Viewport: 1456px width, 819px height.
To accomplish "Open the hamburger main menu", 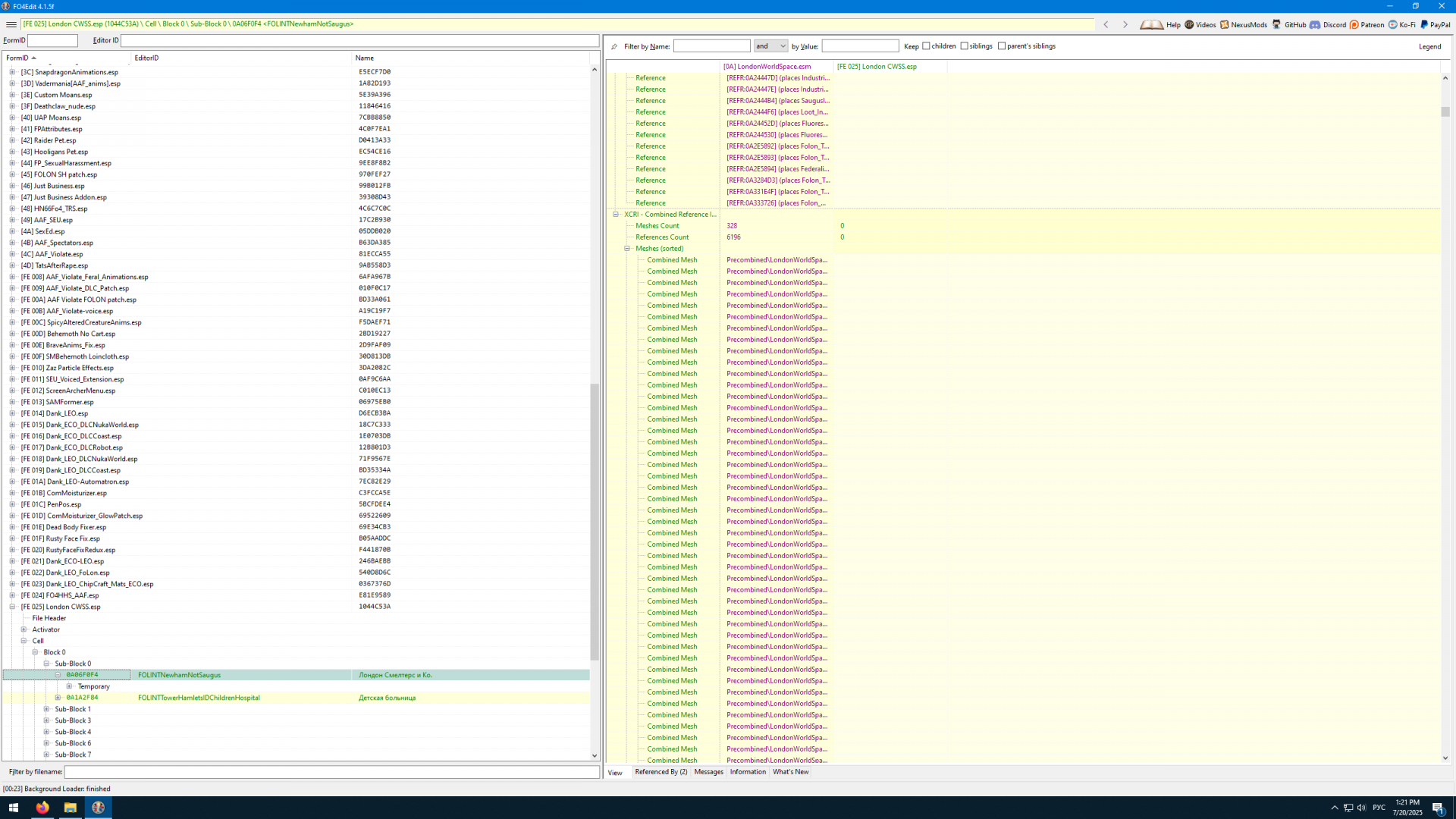I will (x=11, y=24).
